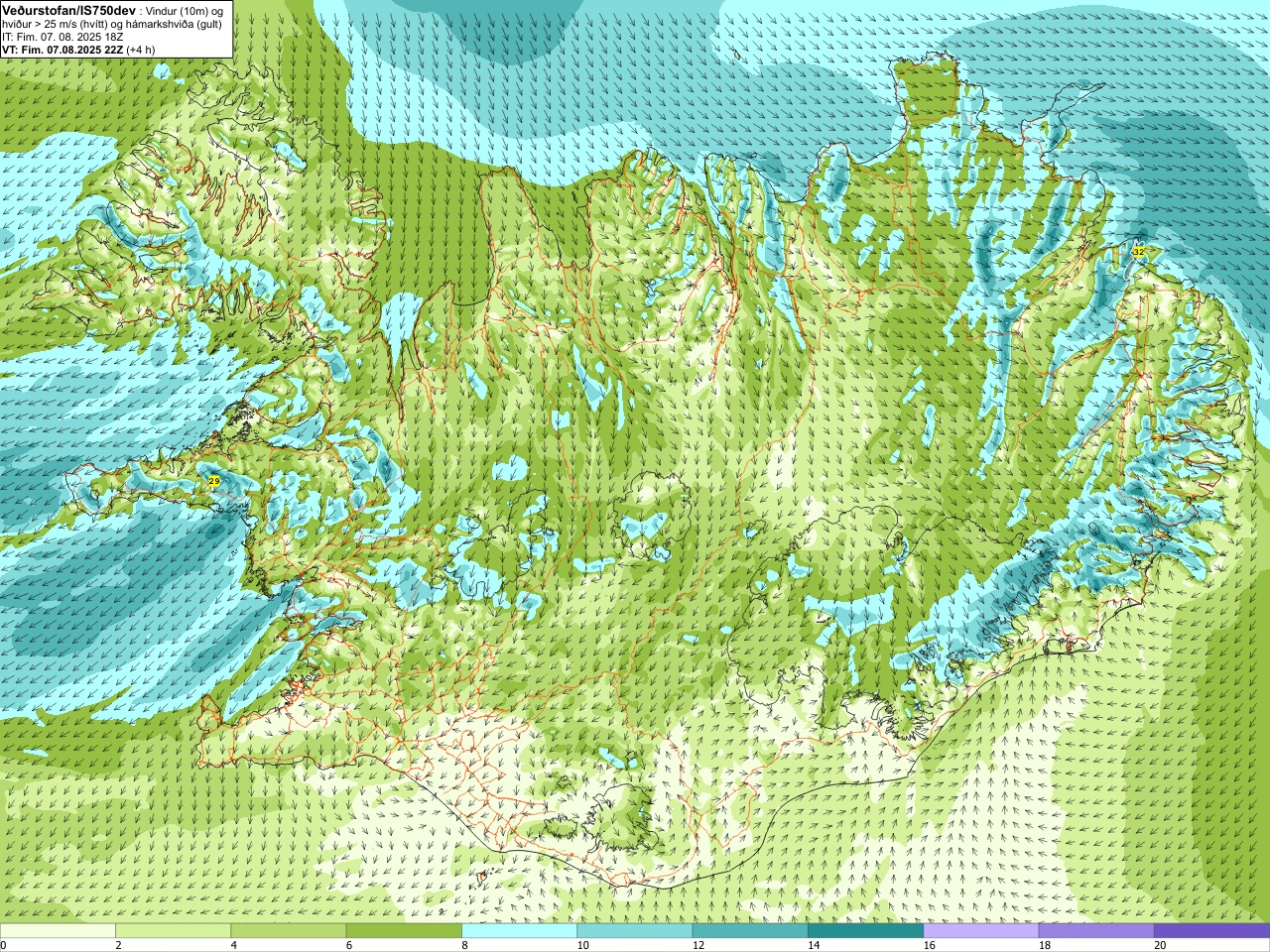Select the 8–10 m/s light cyan legend color
The image size is (1270, 952).
(x=519, y=931)
